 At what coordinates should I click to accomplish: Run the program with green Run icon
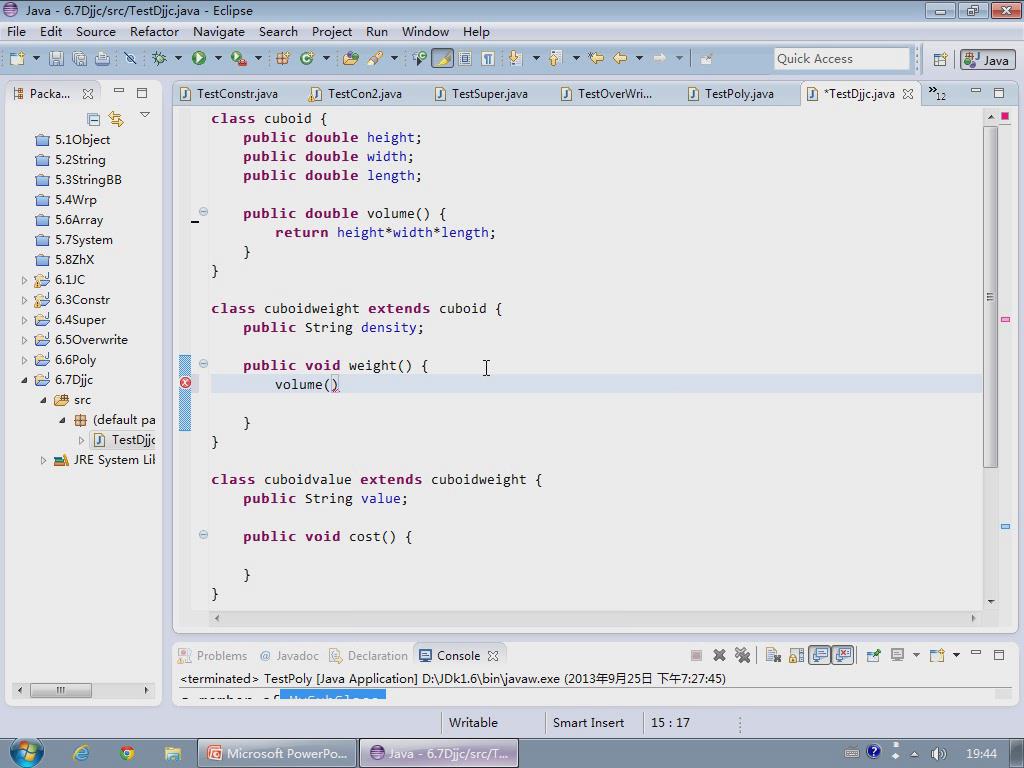point(199,59)
